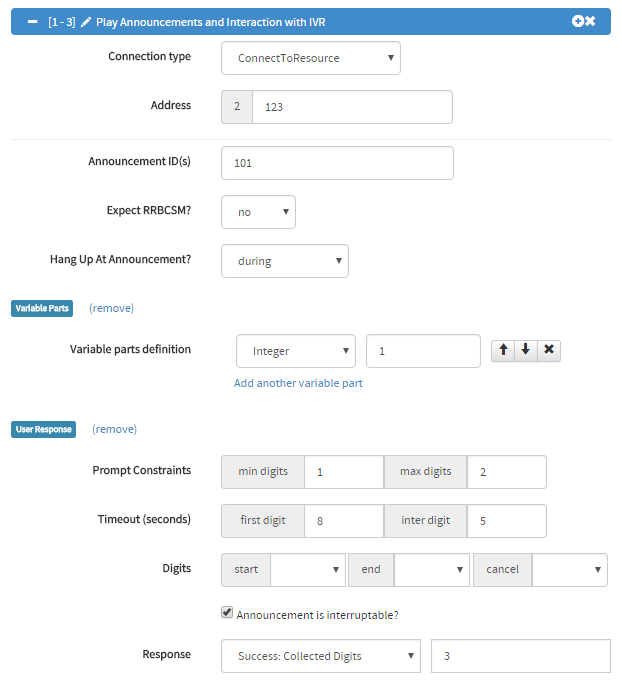Delete the variable part with X icon
Viewport: 622px width, 681px height.
(x=549, y=350)
